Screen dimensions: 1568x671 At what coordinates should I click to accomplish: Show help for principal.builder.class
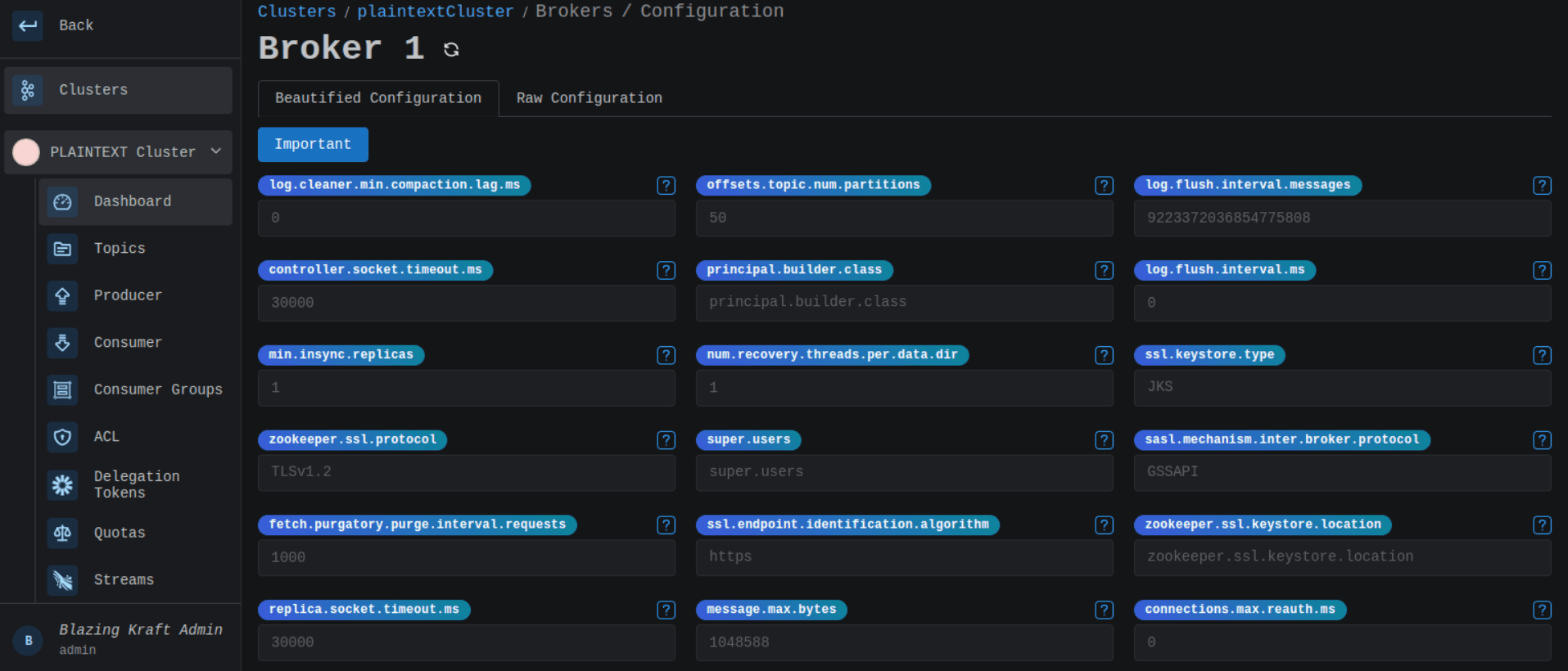(x=1105, y=271)
